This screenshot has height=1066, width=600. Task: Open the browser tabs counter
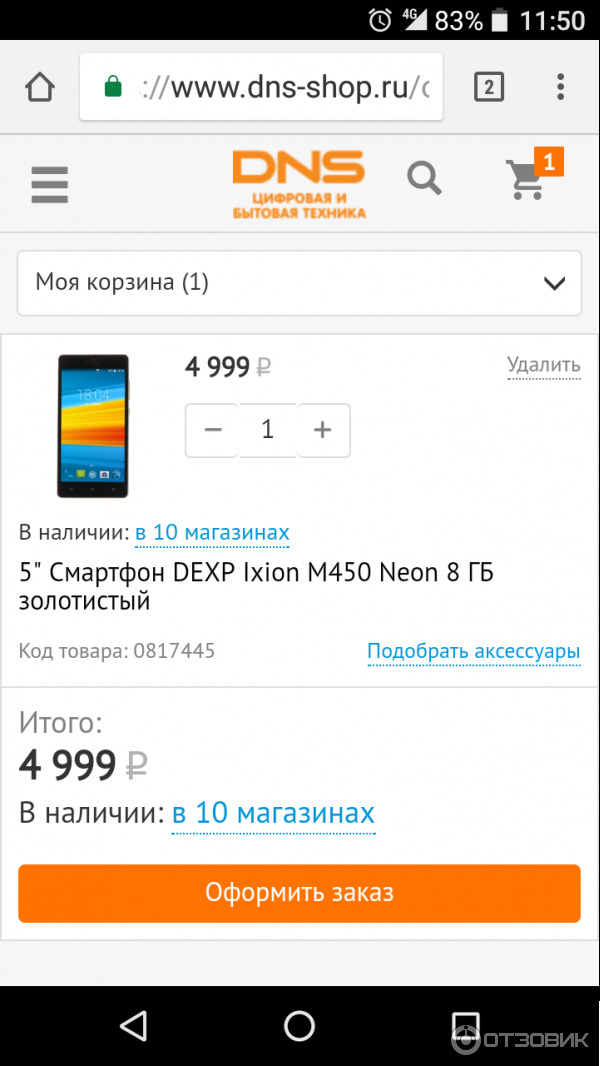(488, 88)
